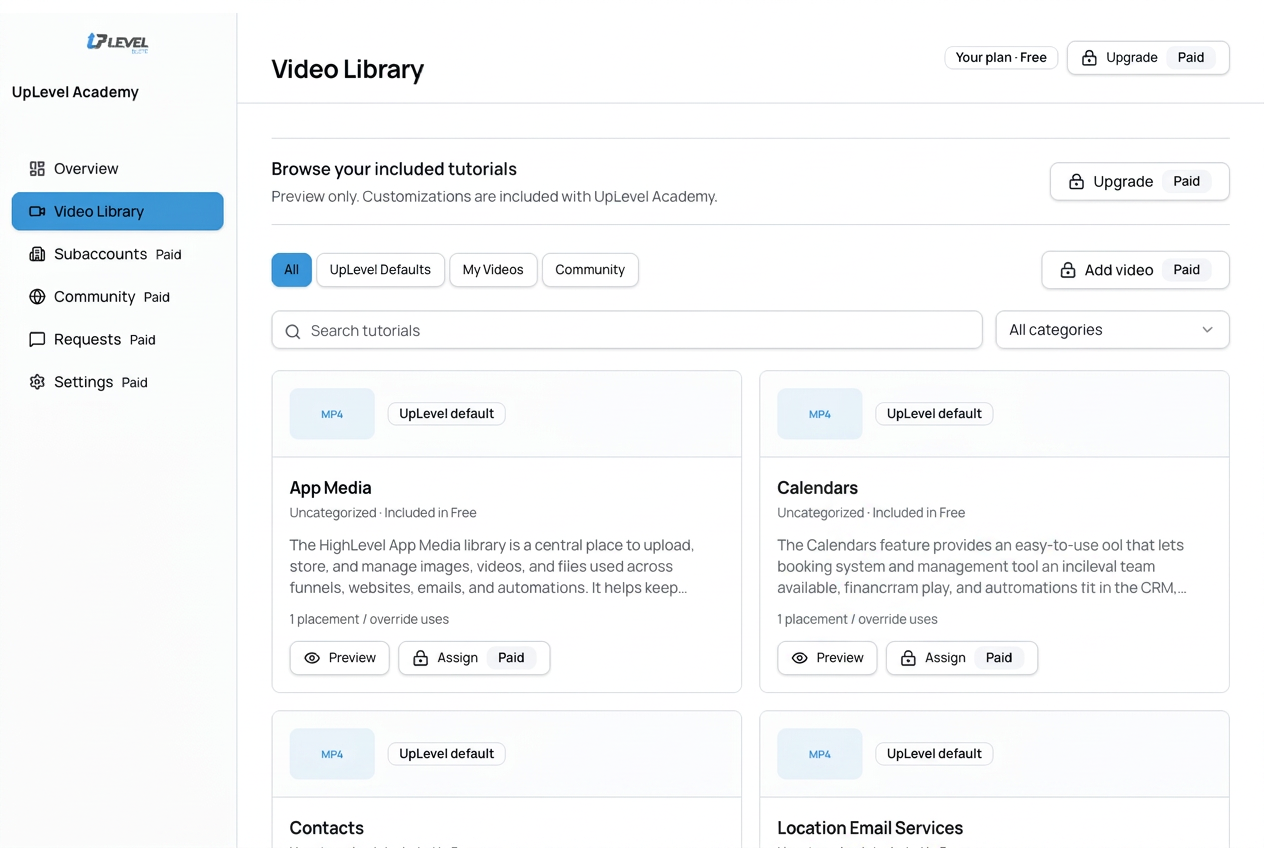Click the search magnifier icon
Viewport: 1264px width, 848px height.
click(293, 331)
